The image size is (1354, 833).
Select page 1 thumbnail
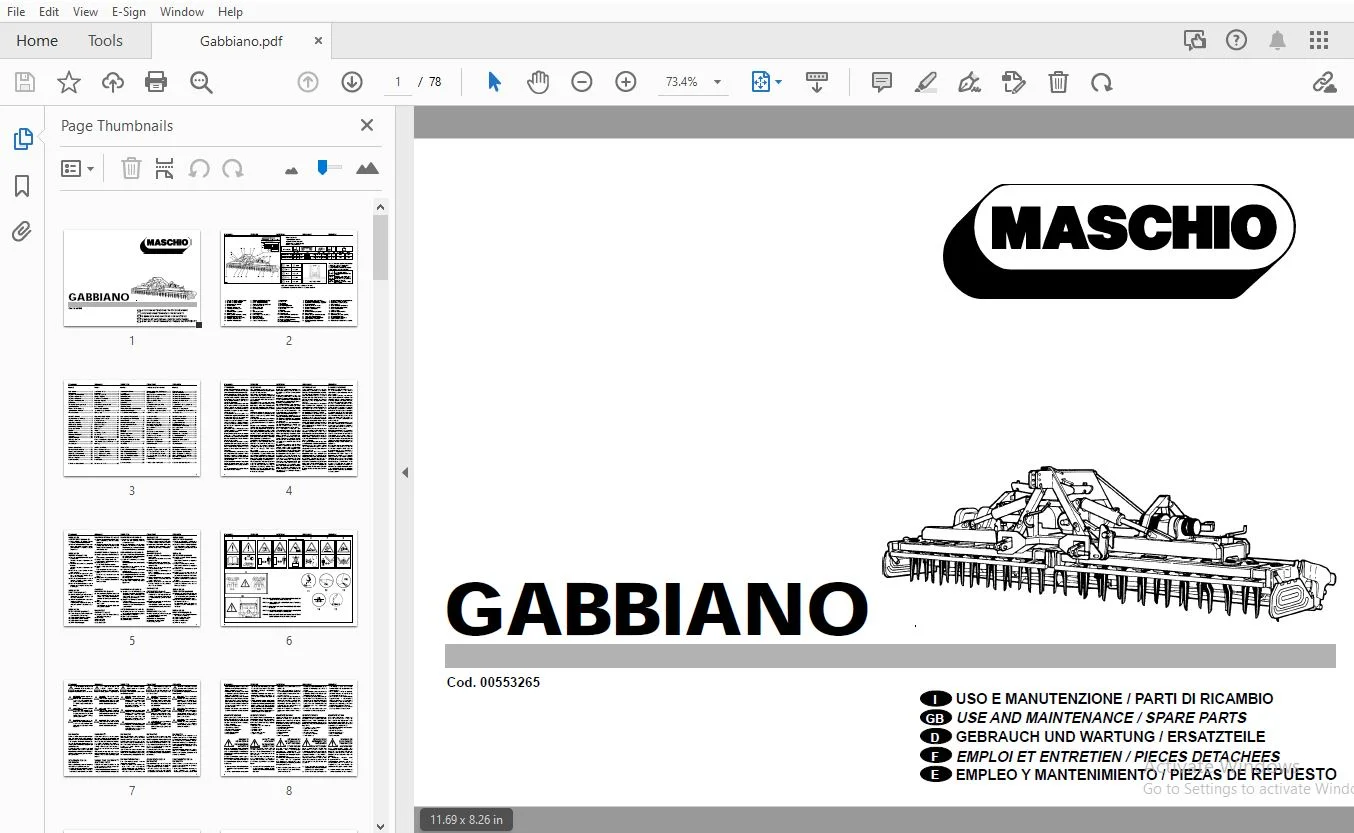(x=132, y=278)
